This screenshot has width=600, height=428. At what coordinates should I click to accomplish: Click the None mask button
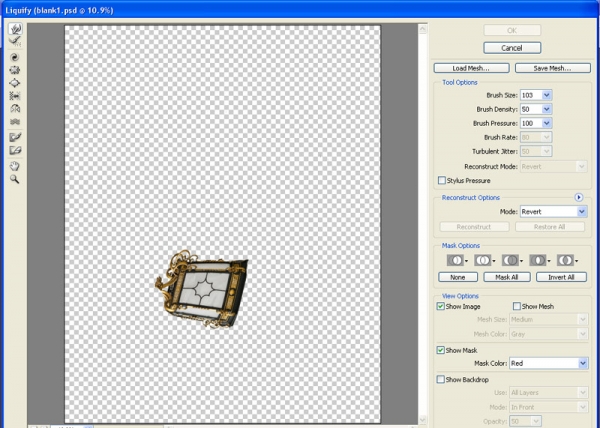[x=458, y=277]
